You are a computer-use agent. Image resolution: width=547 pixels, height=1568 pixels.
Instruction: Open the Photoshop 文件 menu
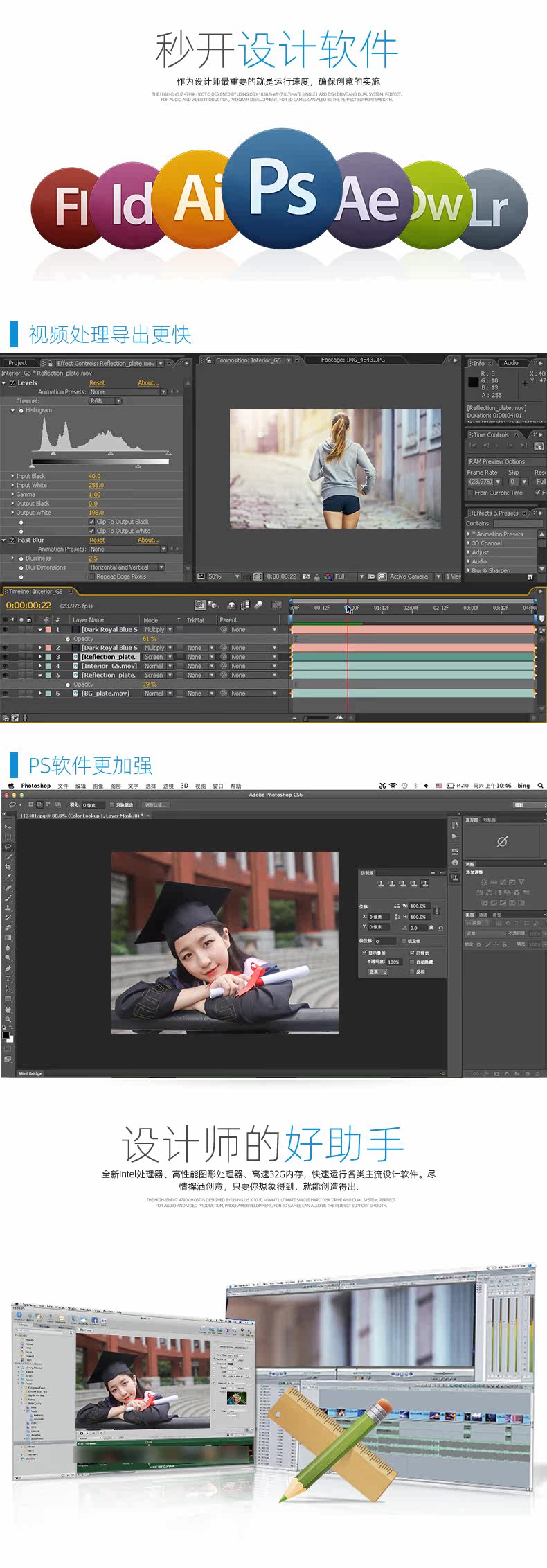(63, 786)
